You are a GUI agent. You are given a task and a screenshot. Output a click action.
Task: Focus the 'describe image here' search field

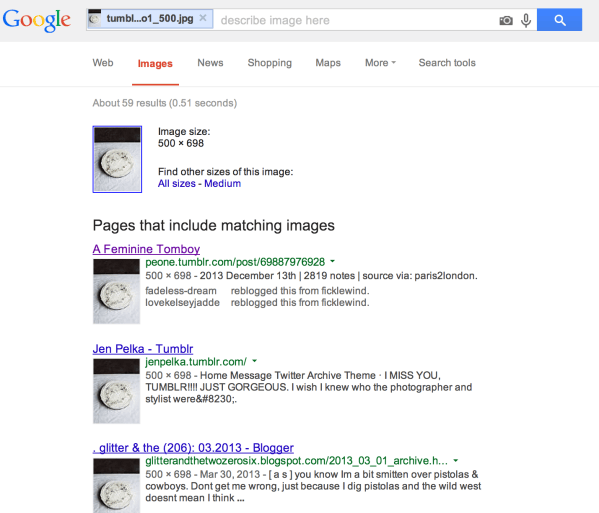(355, 20)
